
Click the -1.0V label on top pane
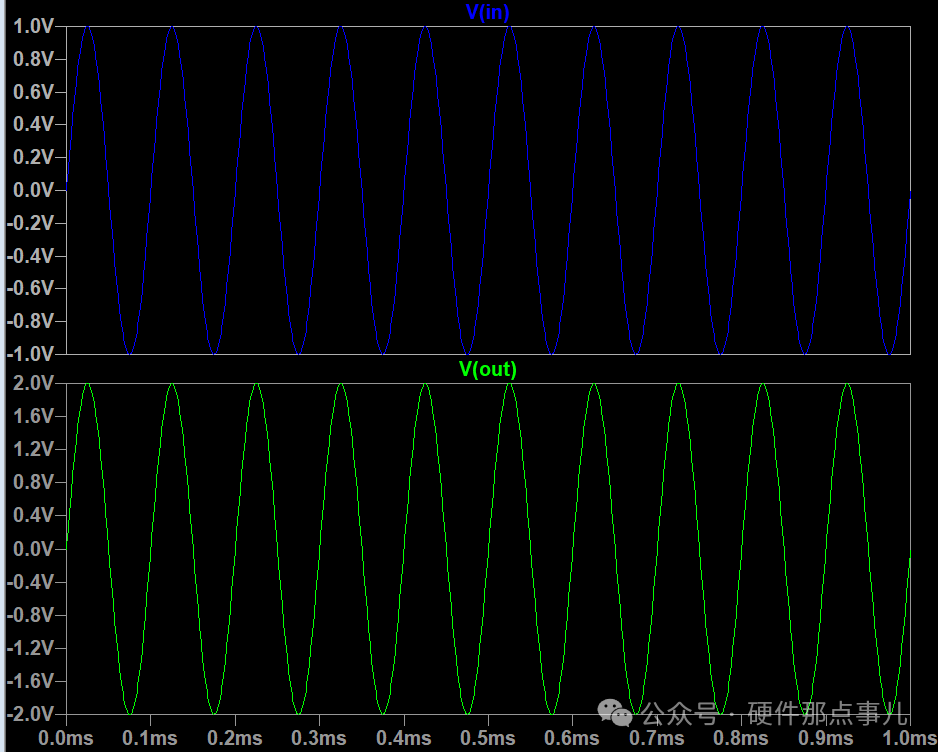(30, 354)
